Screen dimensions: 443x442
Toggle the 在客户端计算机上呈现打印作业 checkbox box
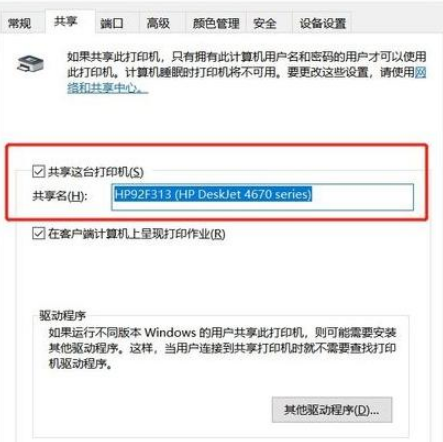pos(38,233)
